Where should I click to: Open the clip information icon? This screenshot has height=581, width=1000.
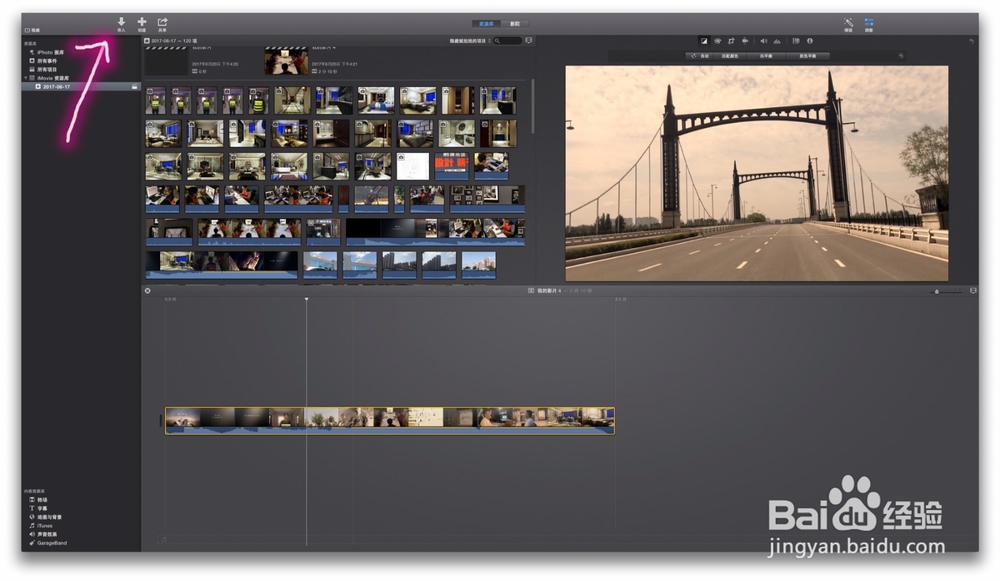coord(810,41)
